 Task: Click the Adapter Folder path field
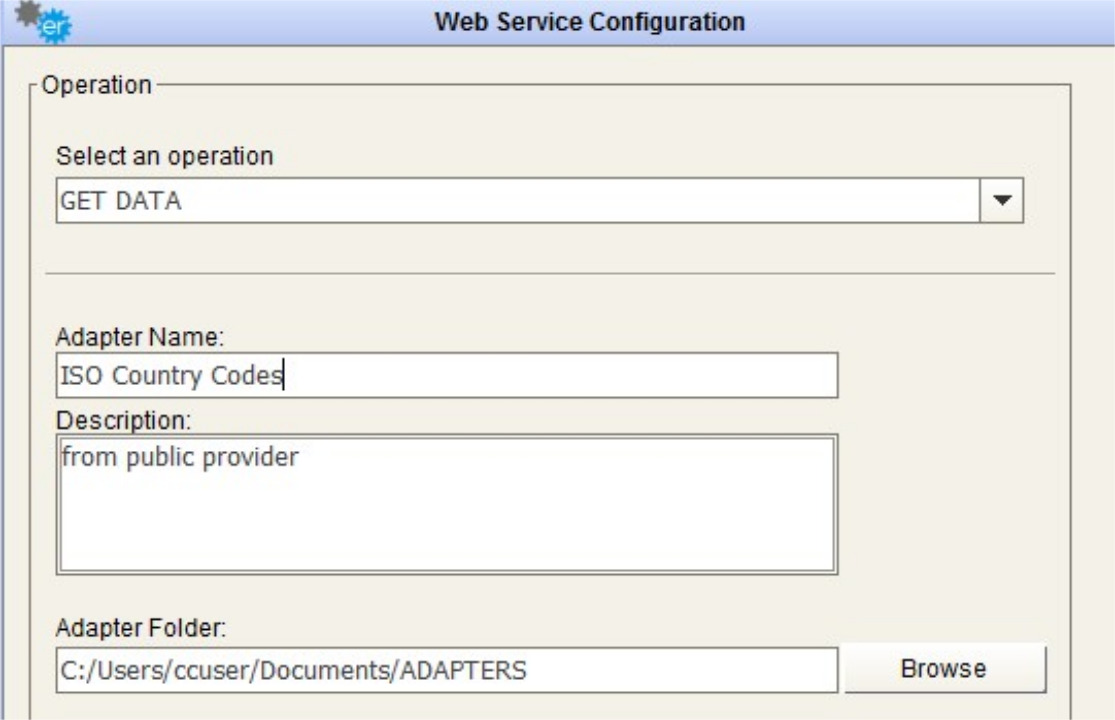click(446, 670)
